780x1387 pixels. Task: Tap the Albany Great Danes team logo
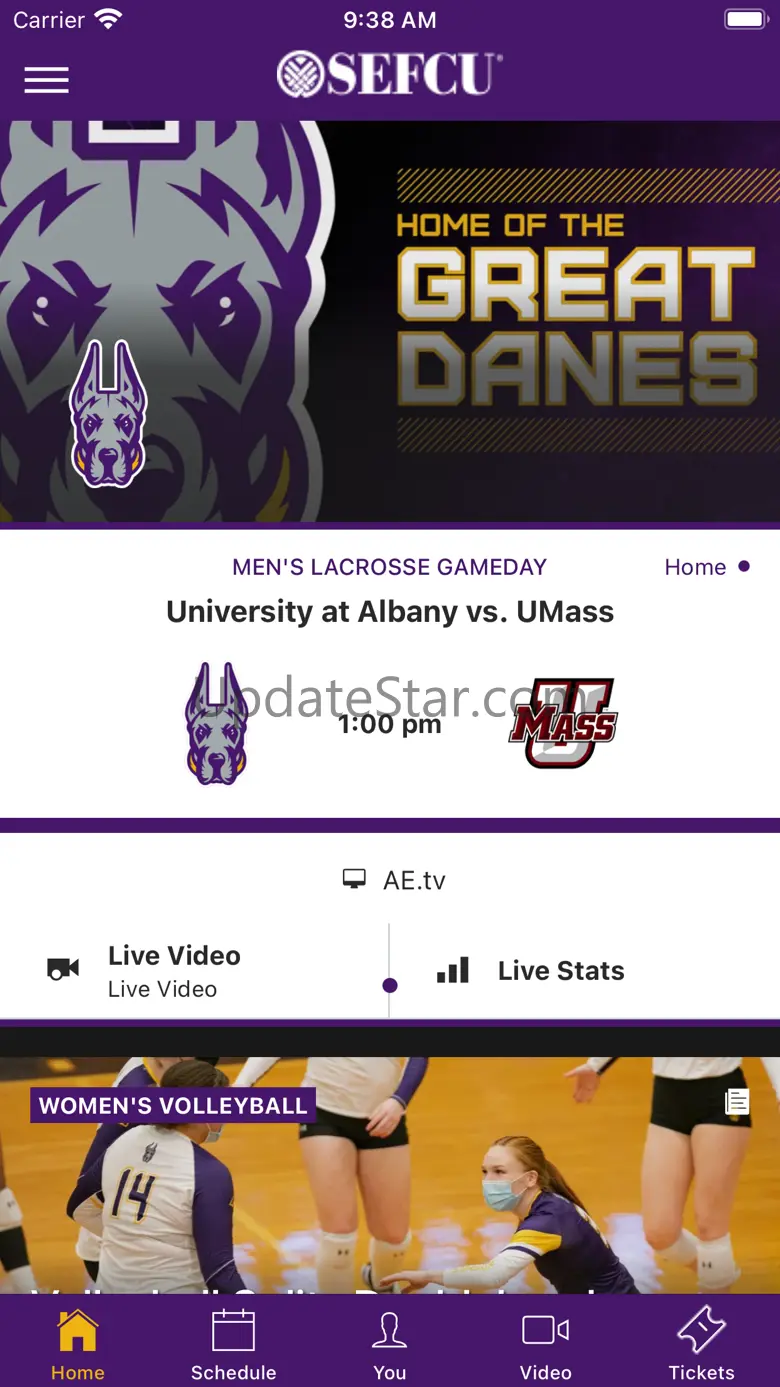(216, 723)
